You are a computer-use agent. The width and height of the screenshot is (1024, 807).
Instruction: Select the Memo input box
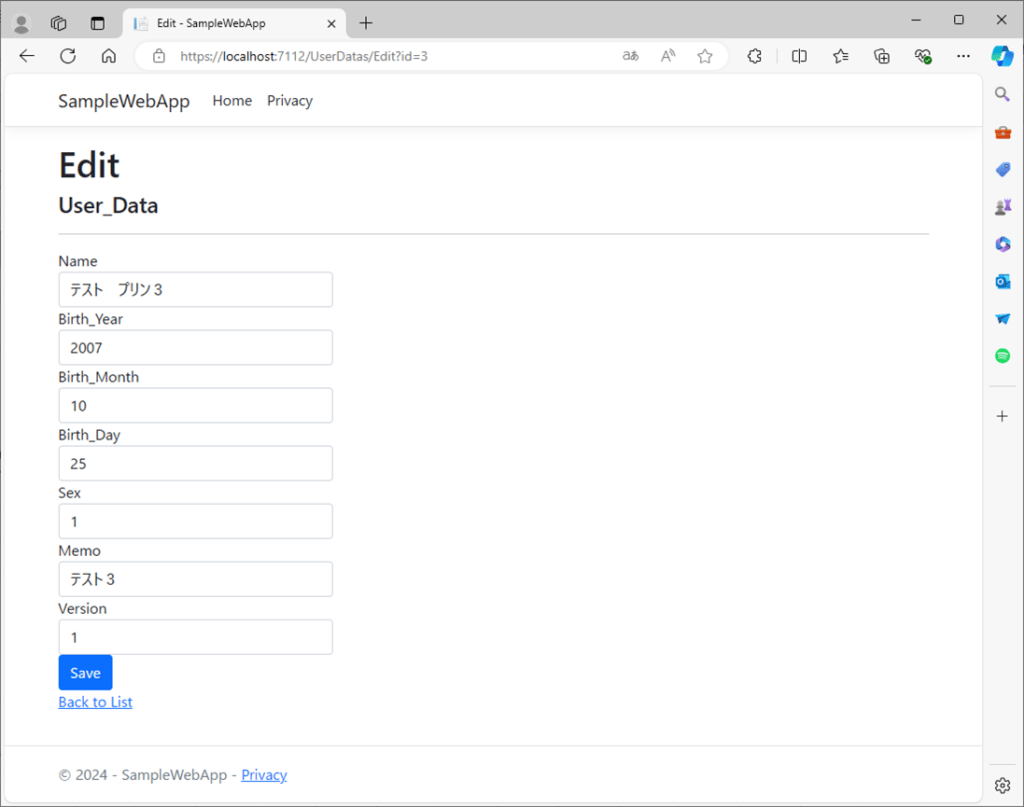tap(195, 579)
